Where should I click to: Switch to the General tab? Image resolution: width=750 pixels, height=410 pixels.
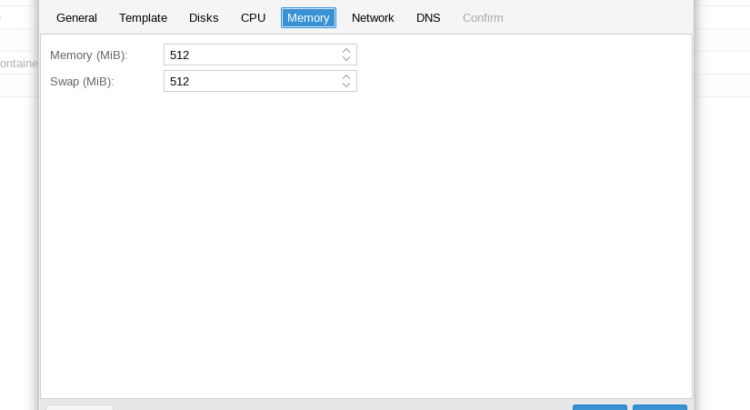pyautogui.click(x=77, y=18)
